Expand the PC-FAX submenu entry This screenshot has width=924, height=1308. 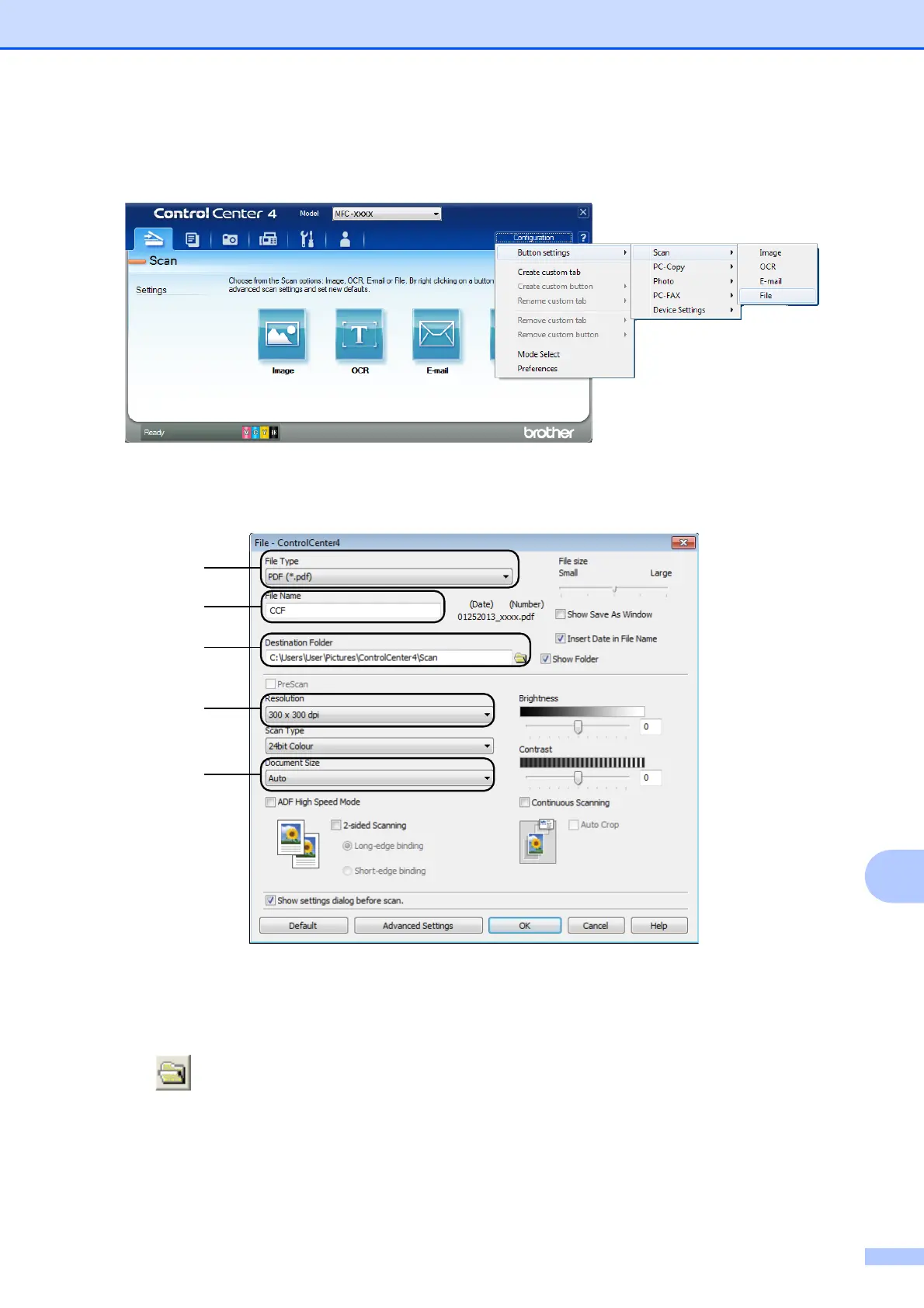click(x=684, y=295)
